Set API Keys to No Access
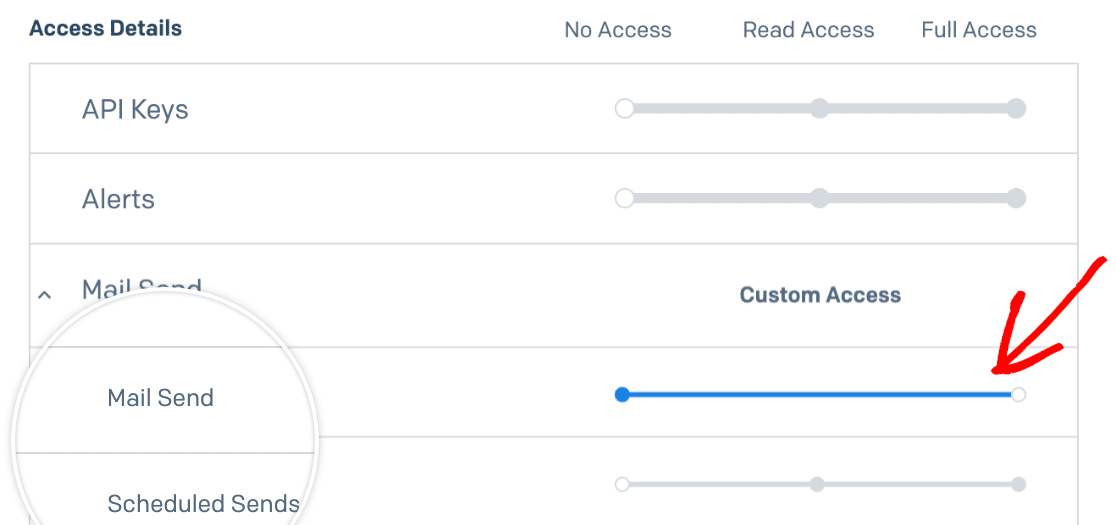Image resolution: width=1116 pixels, height=525 pixels. (x=624, y=109)
